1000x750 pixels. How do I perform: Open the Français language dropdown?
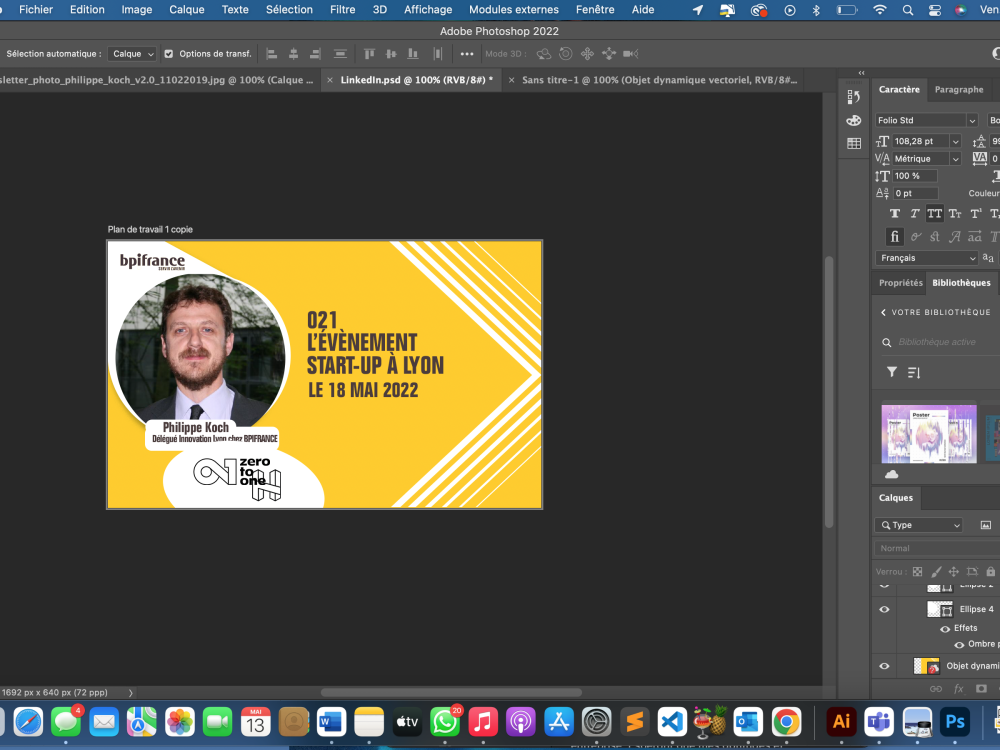pos(927,258)
